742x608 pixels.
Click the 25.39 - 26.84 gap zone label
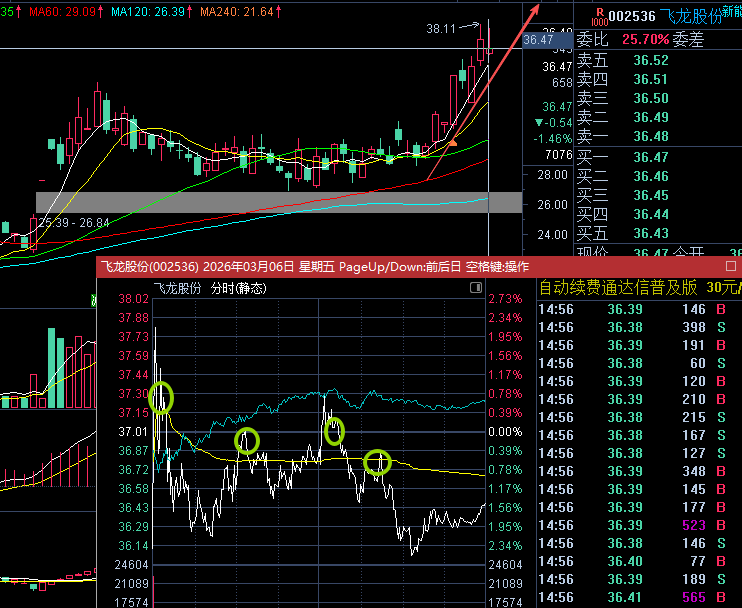(x=74, y=222)
